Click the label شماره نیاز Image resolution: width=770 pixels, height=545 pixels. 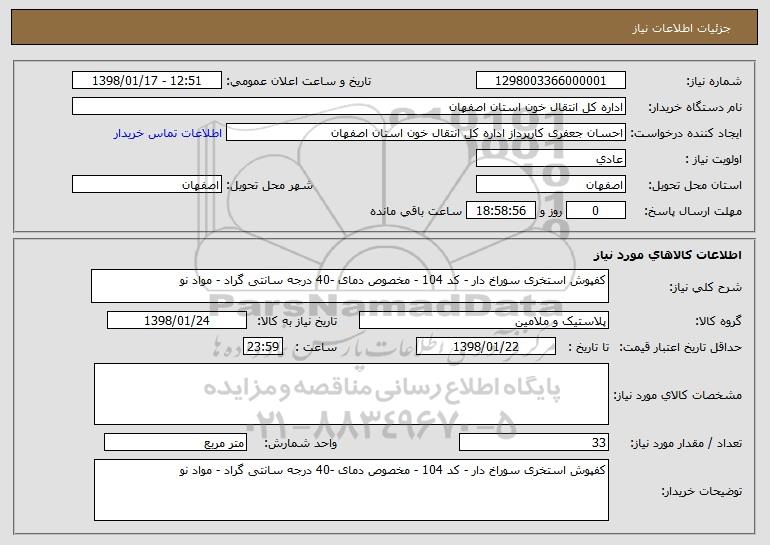coord(716,81)
